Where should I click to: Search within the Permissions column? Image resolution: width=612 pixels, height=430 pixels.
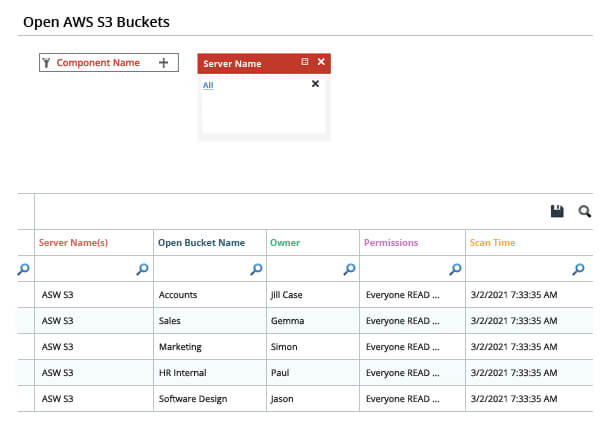point(455,269)
